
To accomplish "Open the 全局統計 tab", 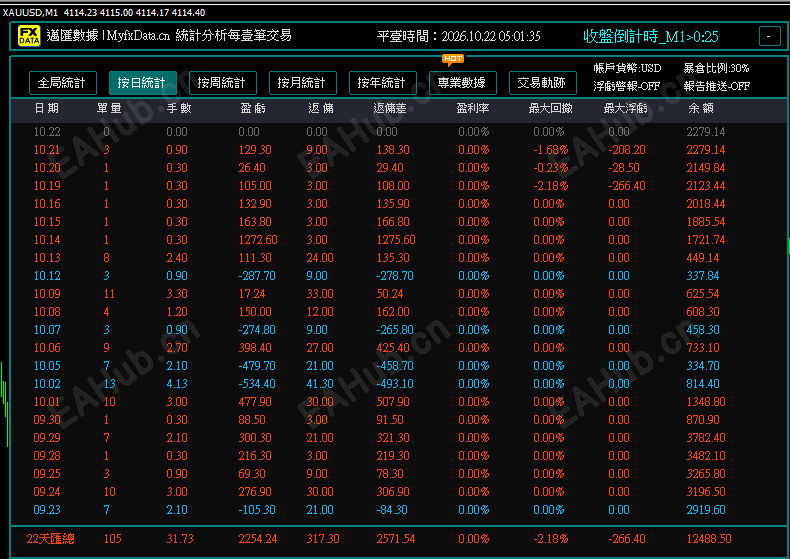I will [63, 83].
